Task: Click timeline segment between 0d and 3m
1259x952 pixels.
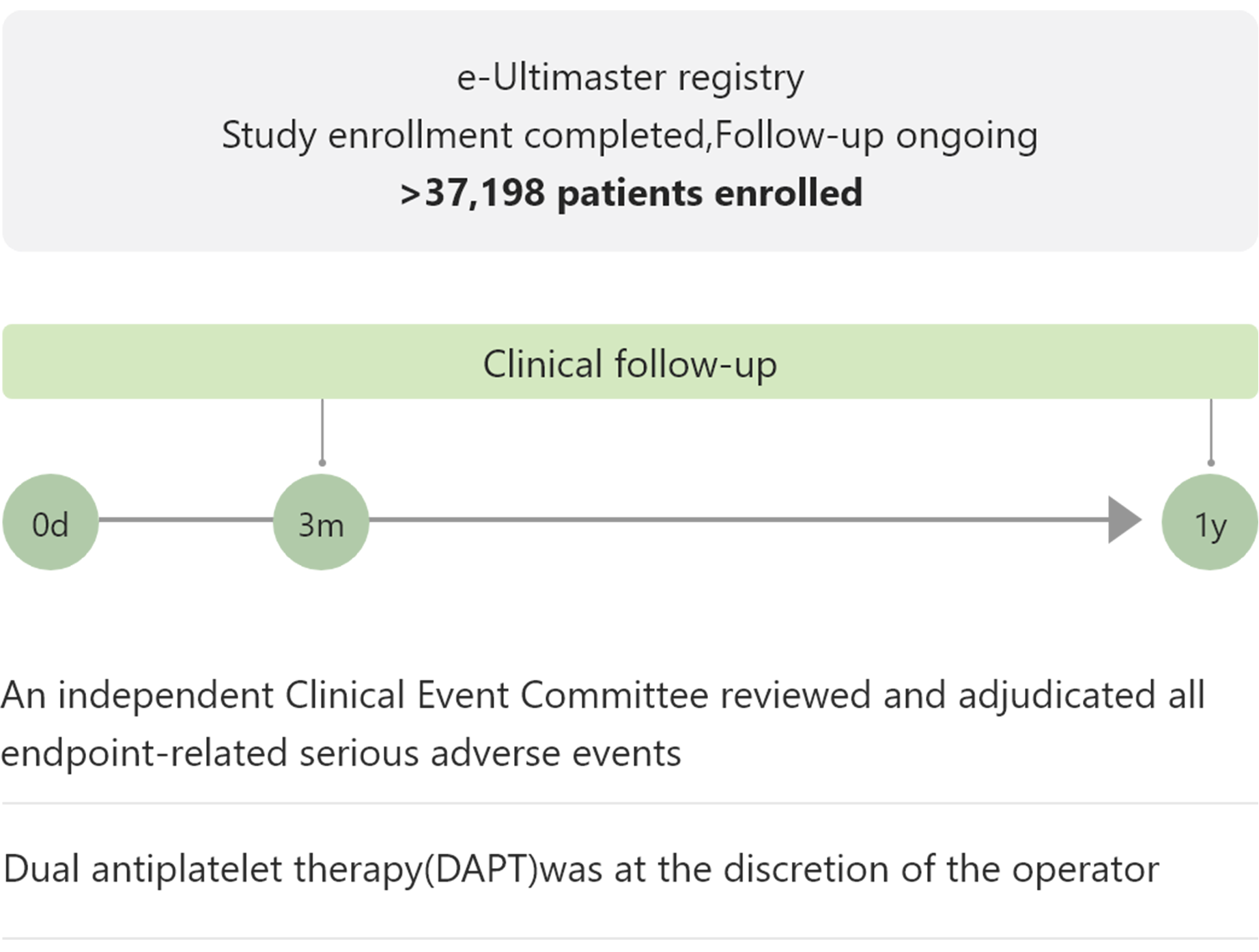Action: coord(186,520)
